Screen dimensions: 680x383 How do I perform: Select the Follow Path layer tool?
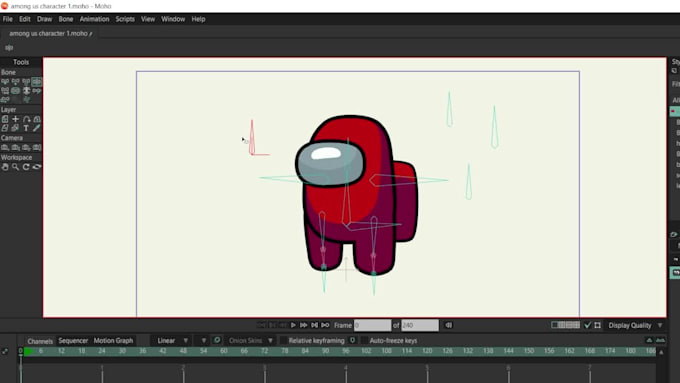(x=26, y=119)
